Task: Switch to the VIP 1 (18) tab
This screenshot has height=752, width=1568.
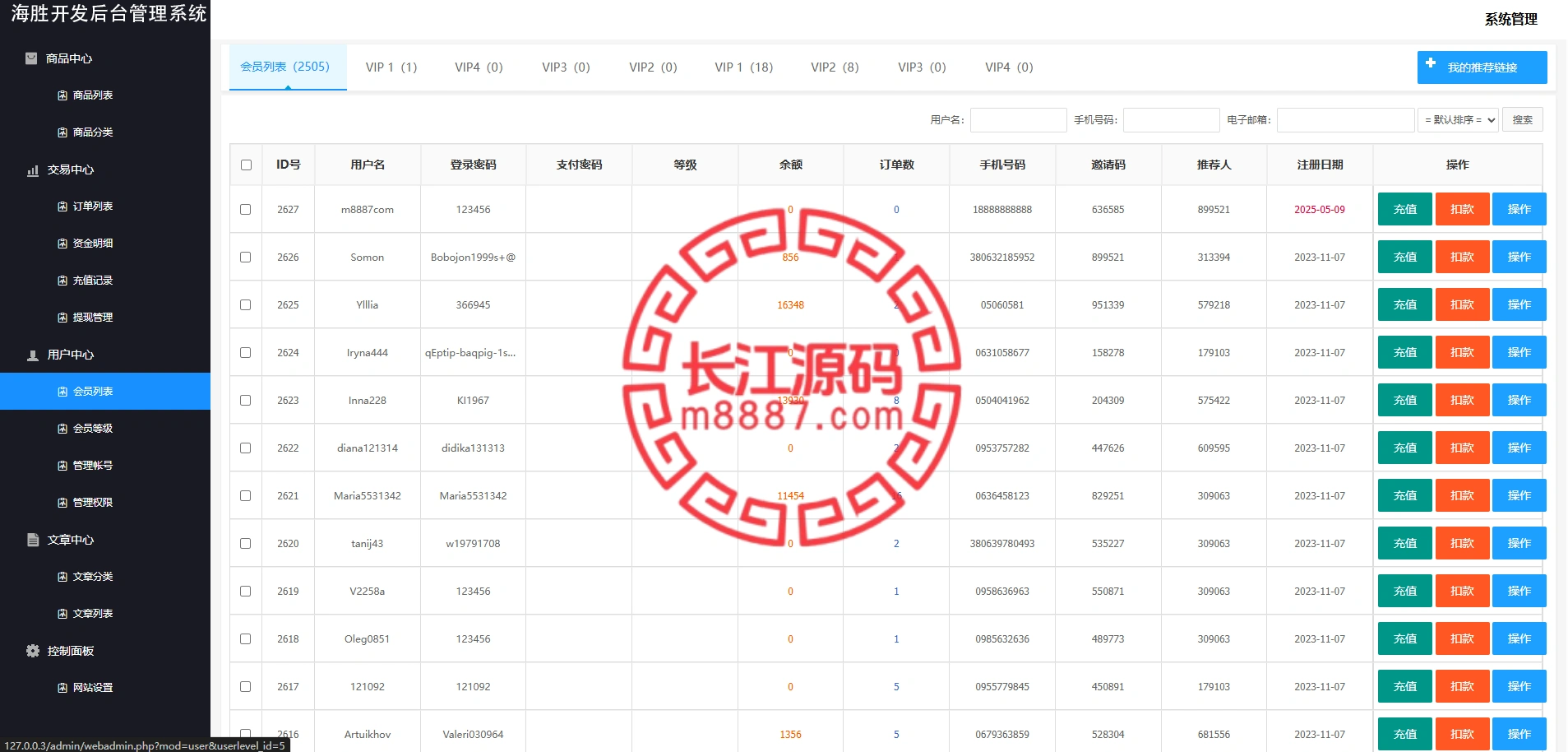Action: pos(744,67)
